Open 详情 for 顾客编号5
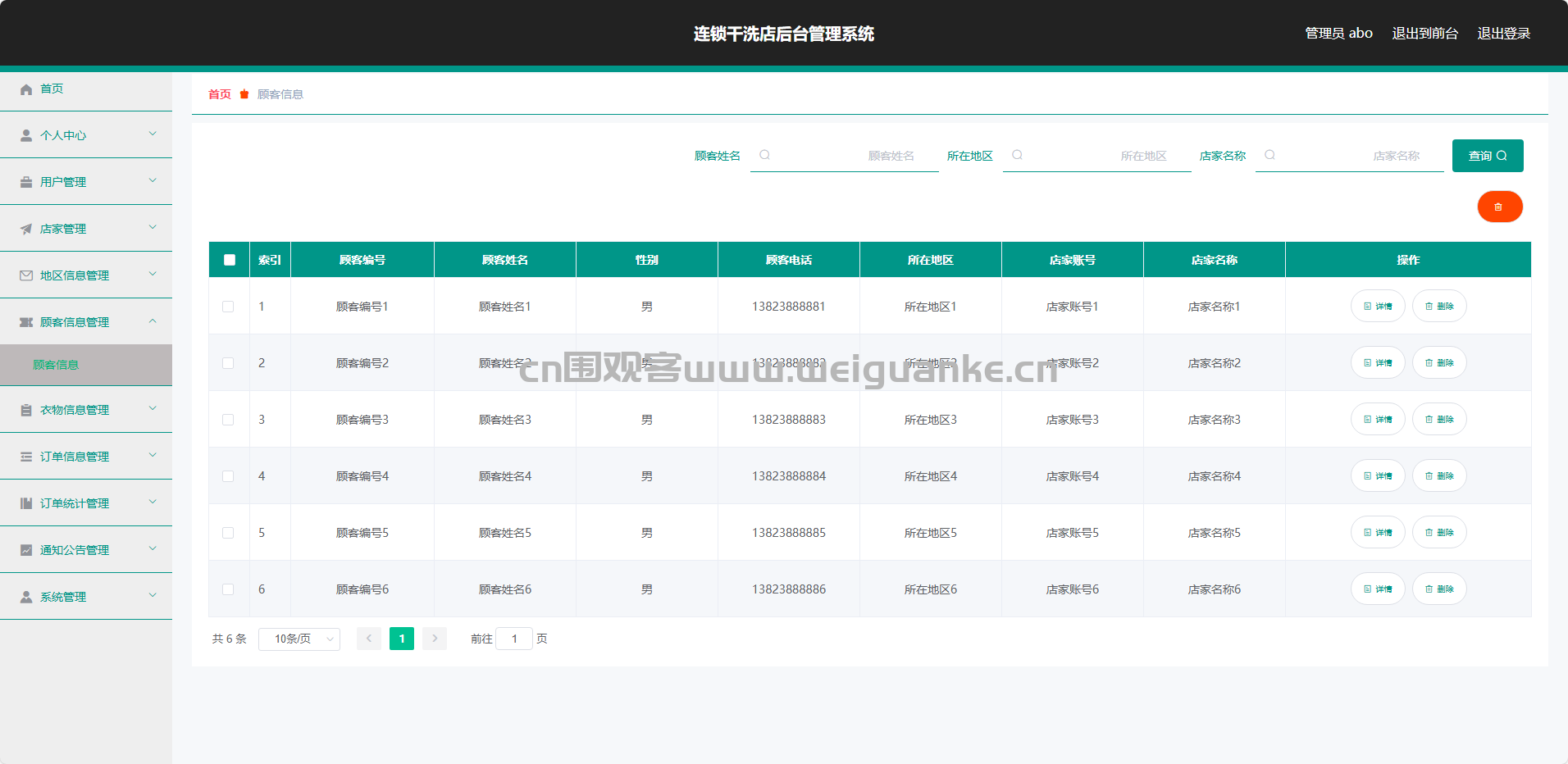Image resolution: width=1568 pixels, height=764 pixels. 1378,532
